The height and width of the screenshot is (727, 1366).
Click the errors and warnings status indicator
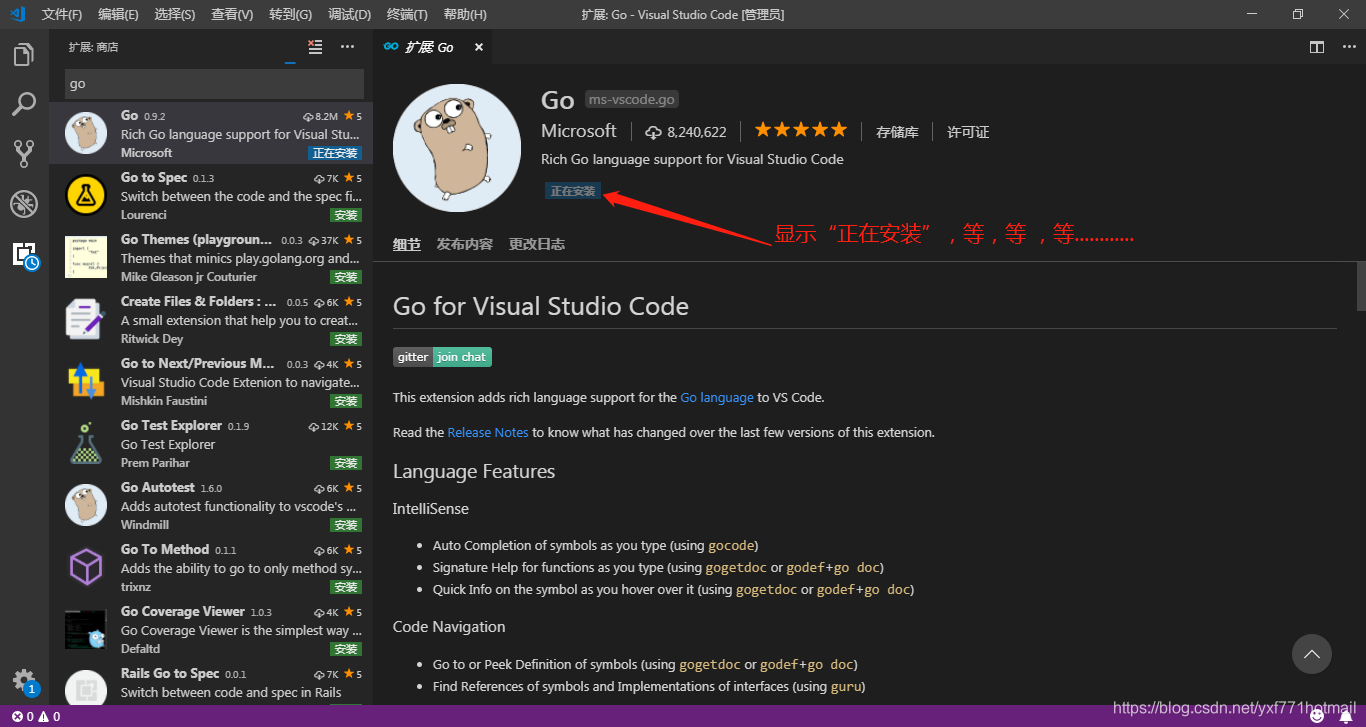tap(36, 717)
